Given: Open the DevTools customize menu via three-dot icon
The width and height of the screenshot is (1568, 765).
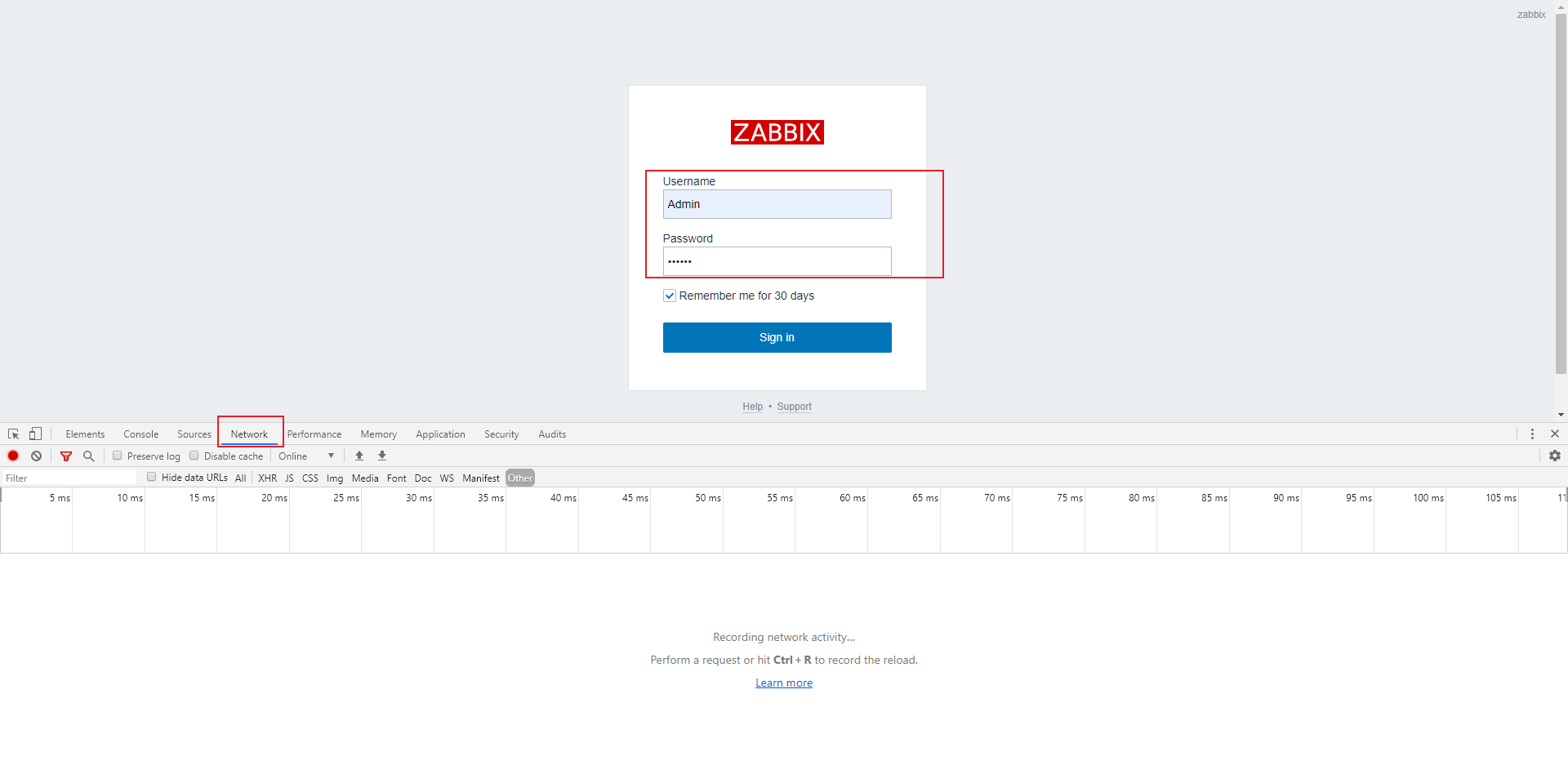Looking at the screenshot, I should pos(1533,434).
